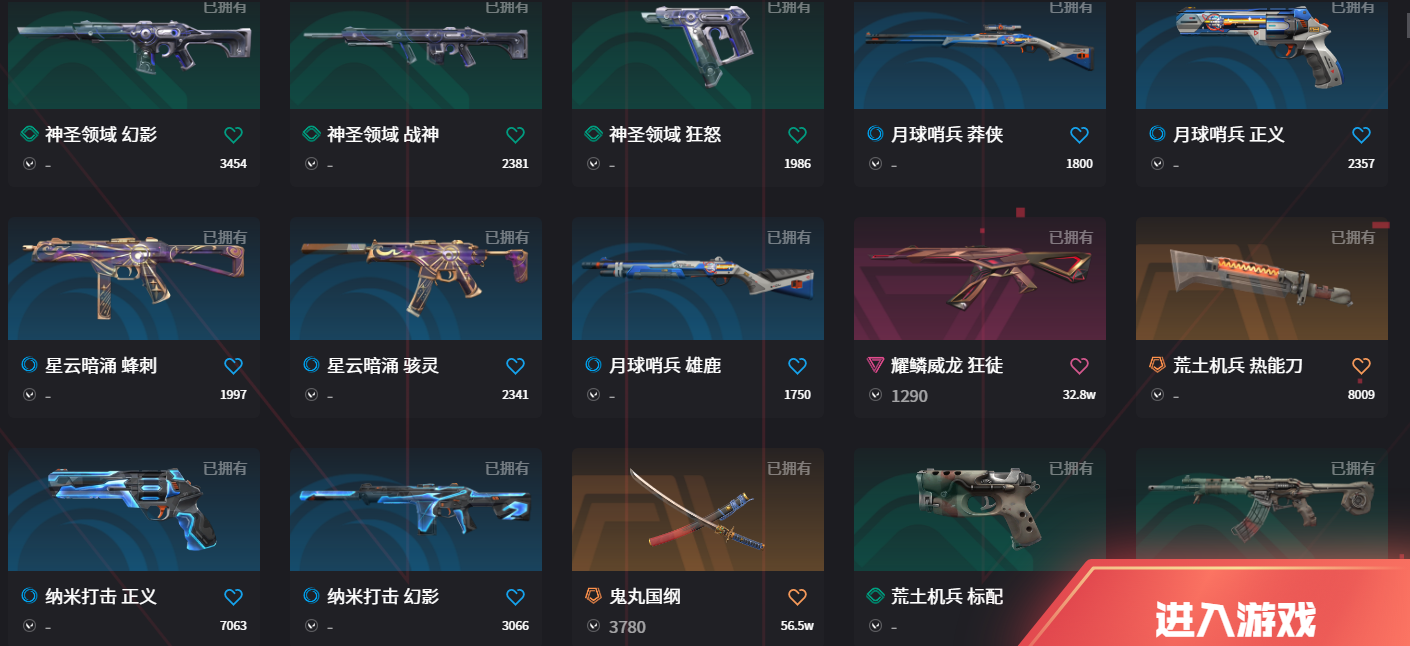
Task: Click orange tier icon beside 荒土机兵 热能刀
Action: (x=1157, y=365)
